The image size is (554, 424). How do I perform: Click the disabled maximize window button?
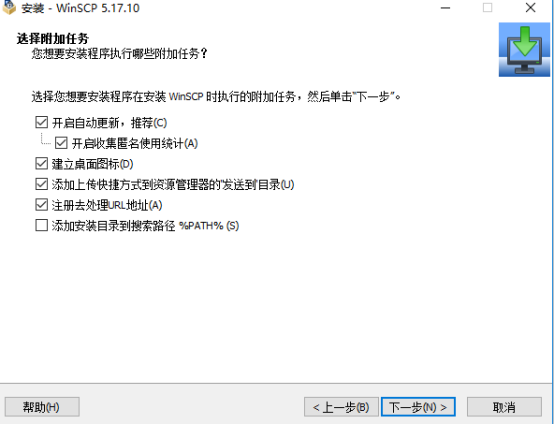click(x=488, y=7)
